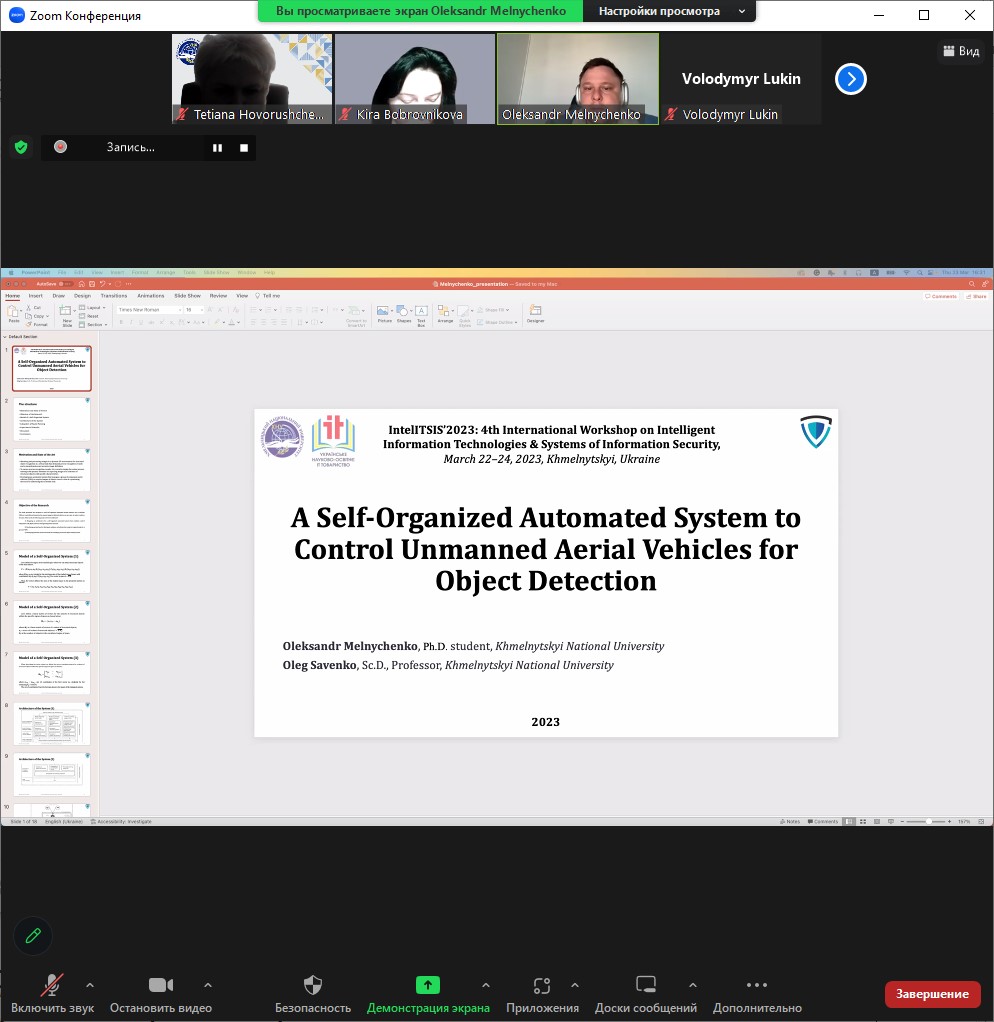The width and height of the screenshot is (994, 1022).
Task: Expand audio options arrow next to microphone
Action: pyautogui.click(x=90, y=985)
